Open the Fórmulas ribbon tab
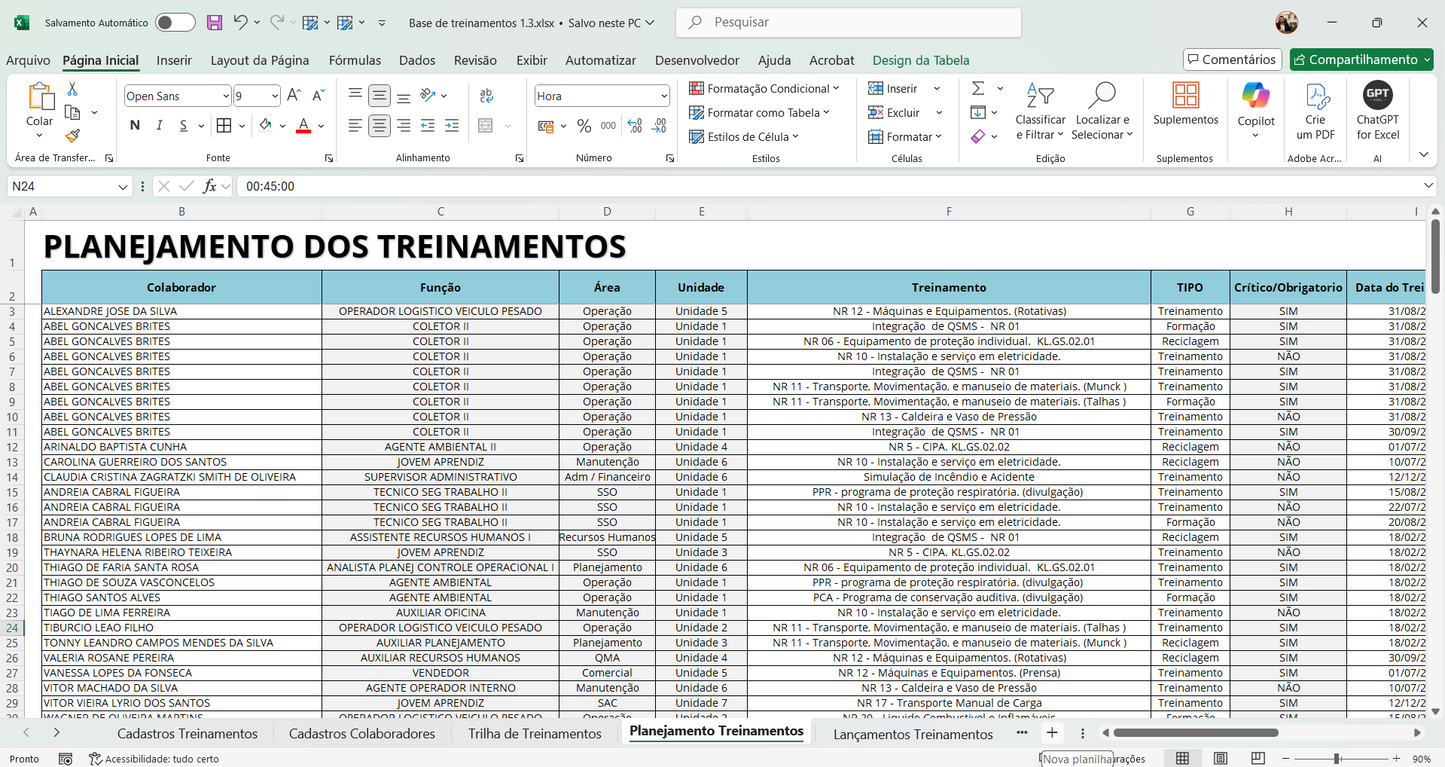 point(355,60)
